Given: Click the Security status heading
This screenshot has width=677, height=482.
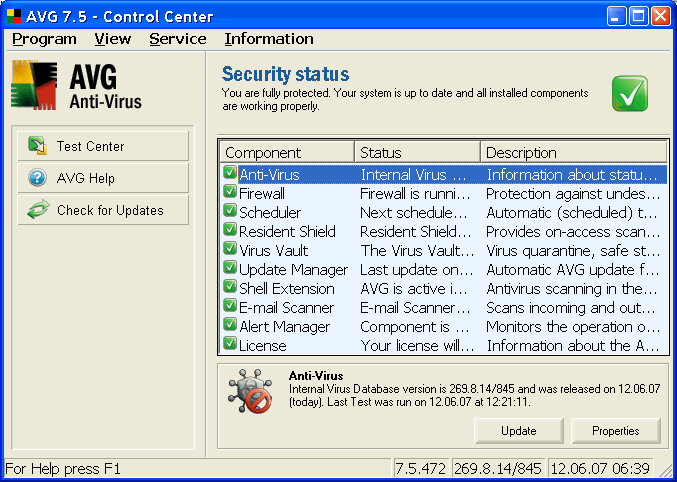Looking at the screenshot, I should coord(285,74).
